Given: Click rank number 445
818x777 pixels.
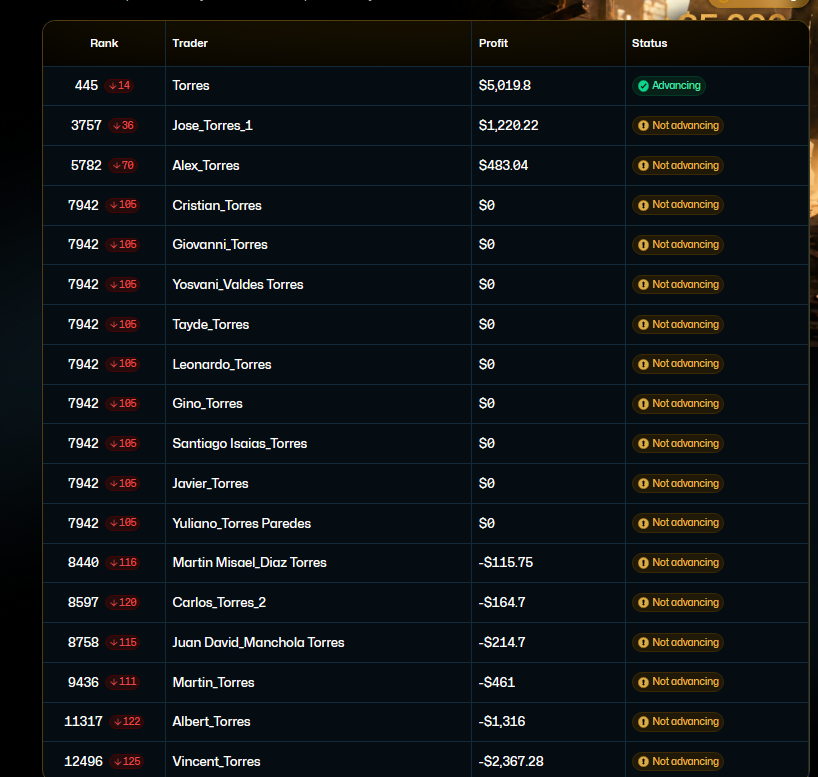Looking at the screenshot, I should point(86,86).
